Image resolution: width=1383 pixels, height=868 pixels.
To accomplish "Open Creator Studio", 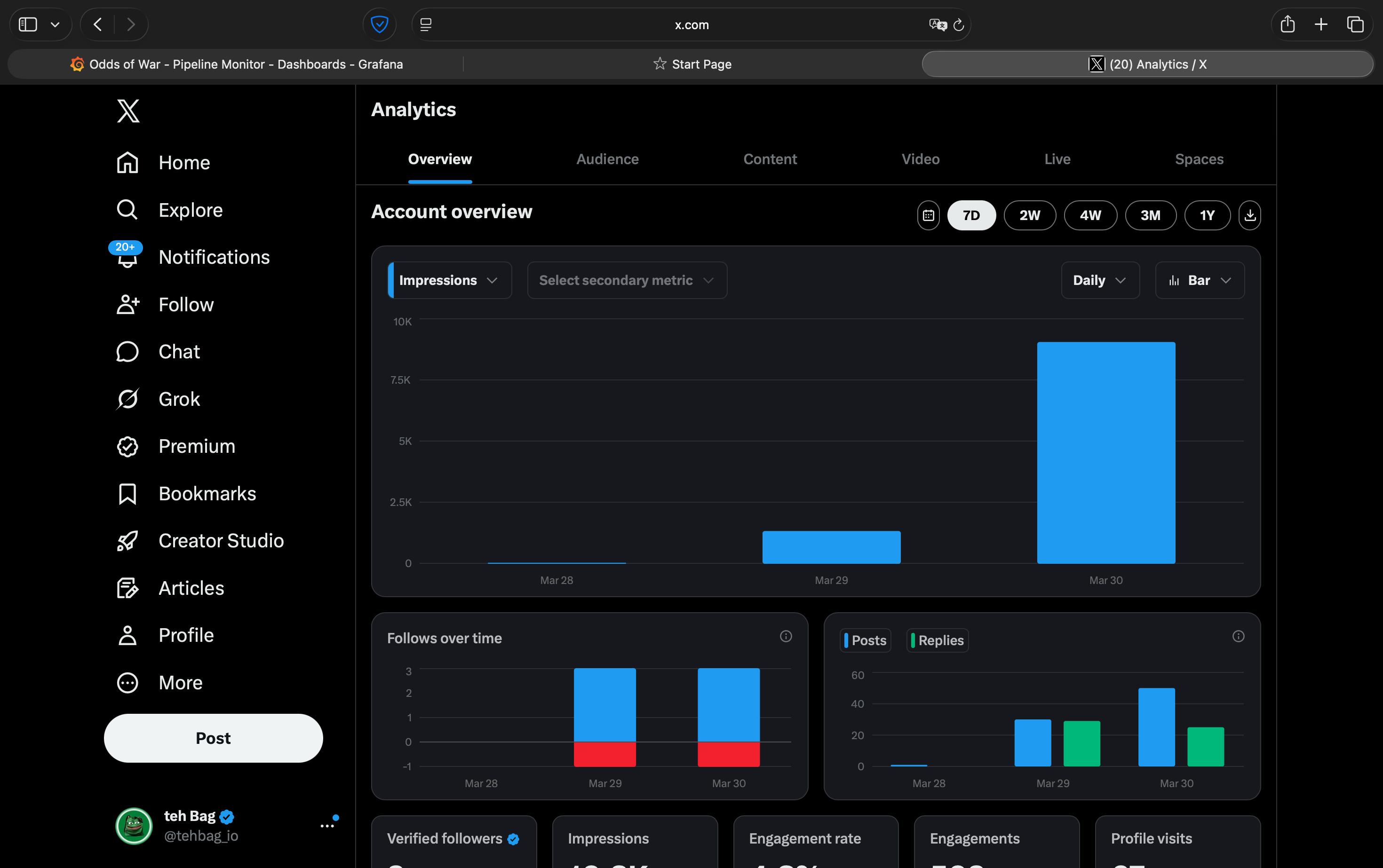I will [200, 541].
